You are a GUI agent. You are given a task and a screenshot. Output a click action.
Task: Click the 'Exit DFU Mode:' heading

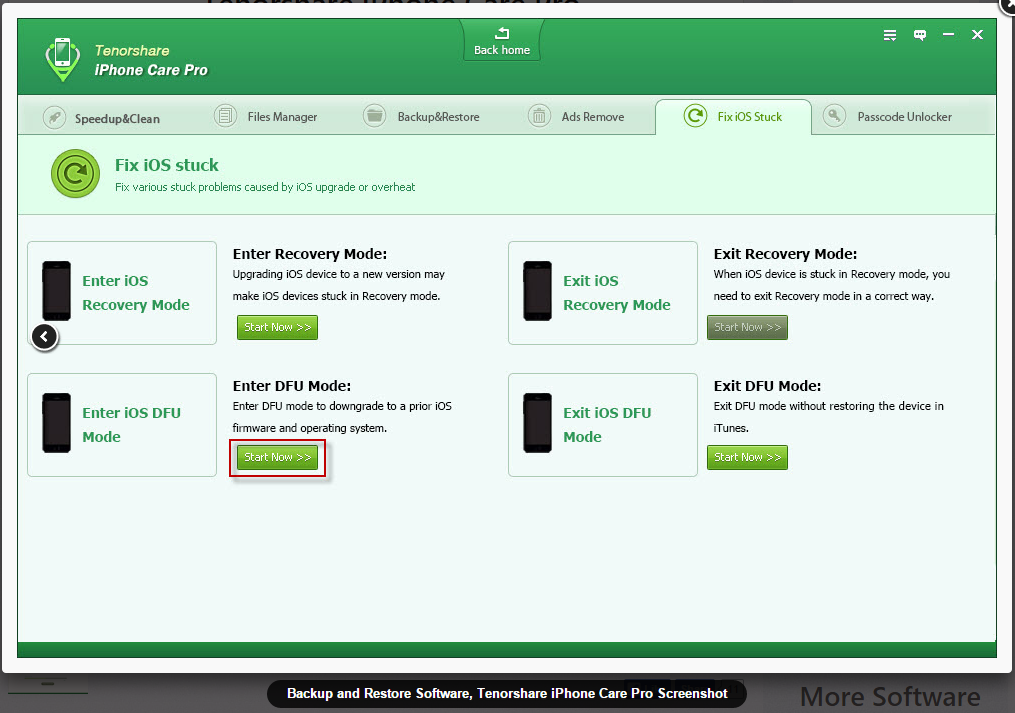(767, 386)
